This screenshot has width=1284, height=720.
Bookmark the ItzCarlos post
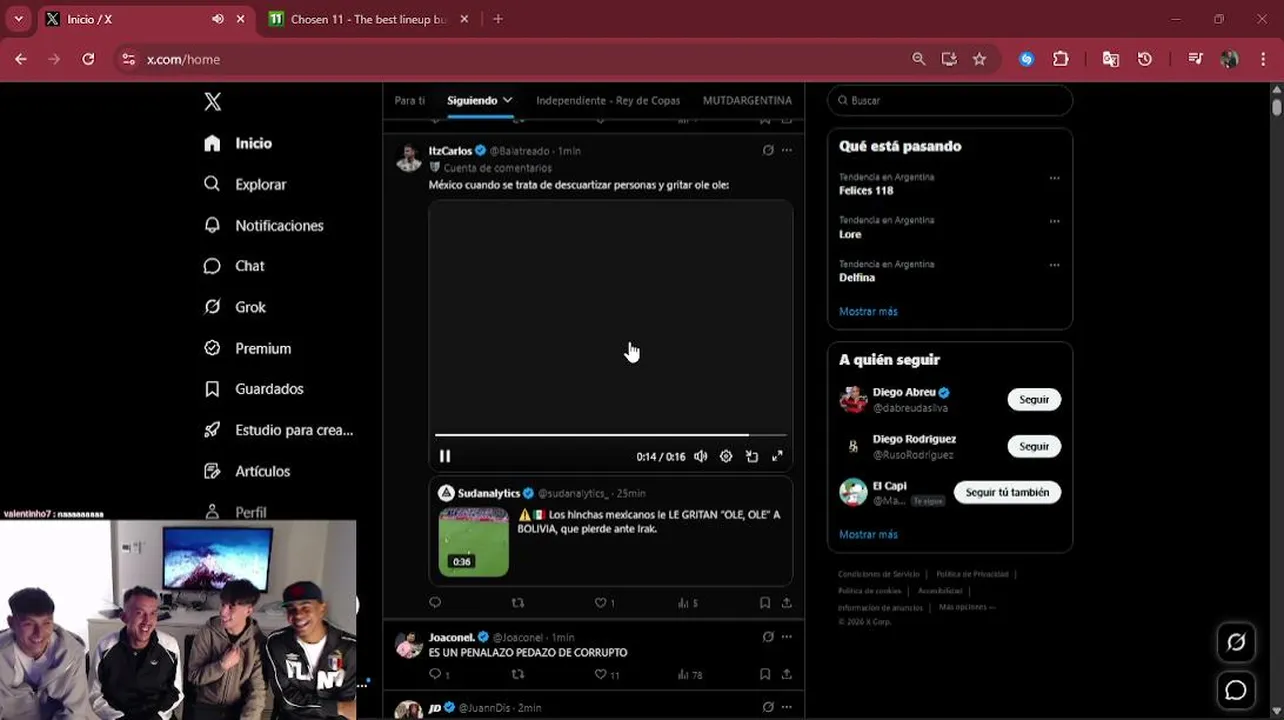[x=765, y=603]
